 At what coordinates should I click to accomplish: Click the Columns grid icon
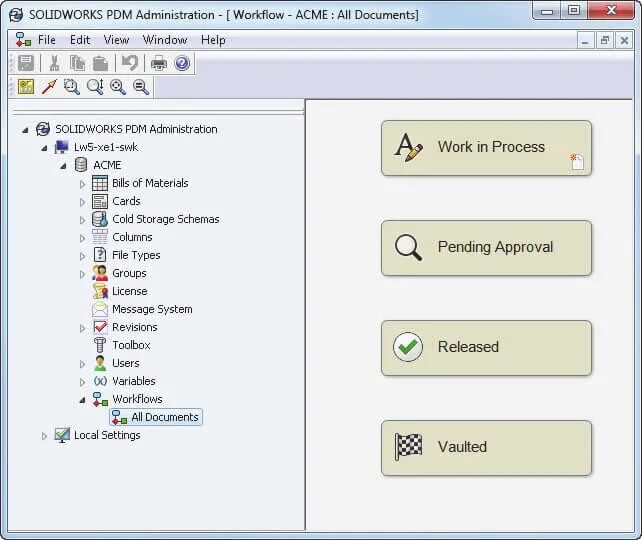100,237
